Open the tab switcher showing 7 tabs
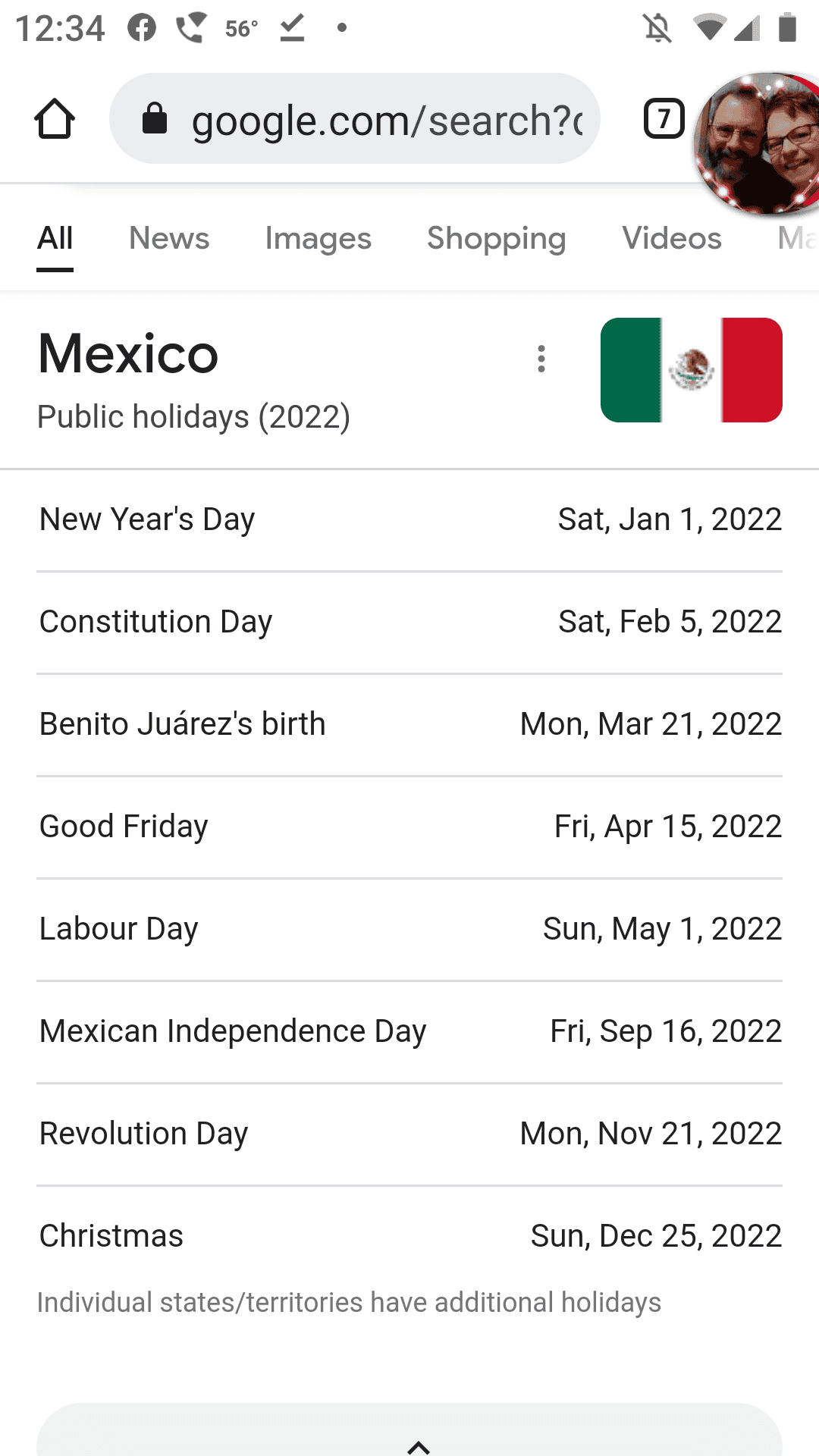The image size is (819, 1456). [664, 119]
